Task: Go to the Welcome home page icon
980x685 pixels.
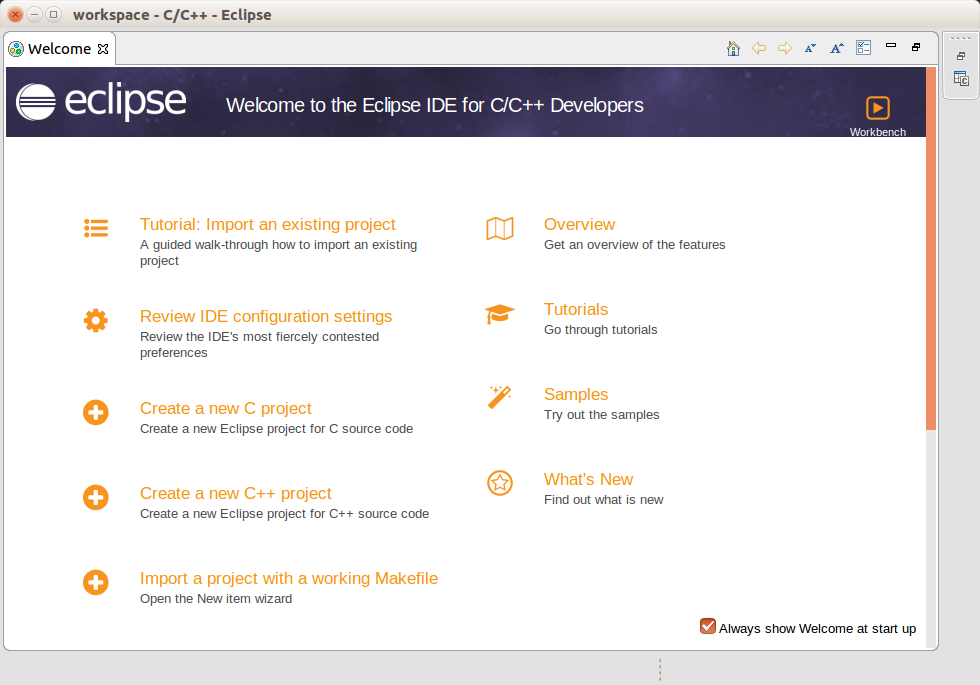Action: click(x=733, y=48)
